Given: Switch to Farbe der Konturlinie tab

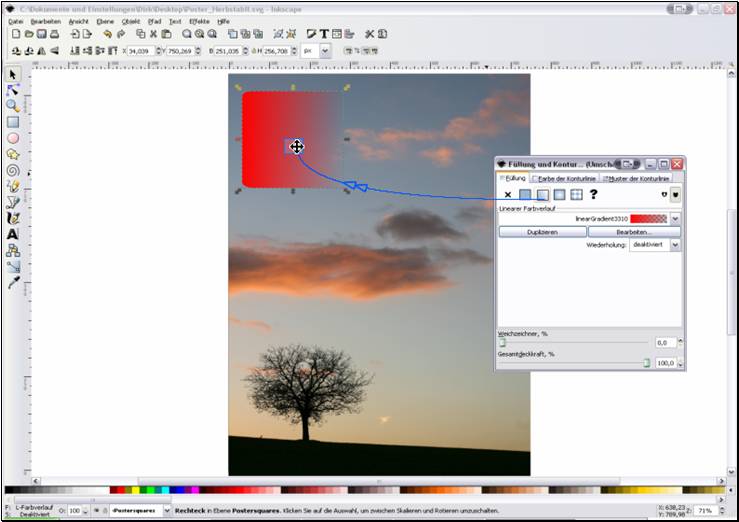Looking at the screenshot, I should (x=566, y=178).
